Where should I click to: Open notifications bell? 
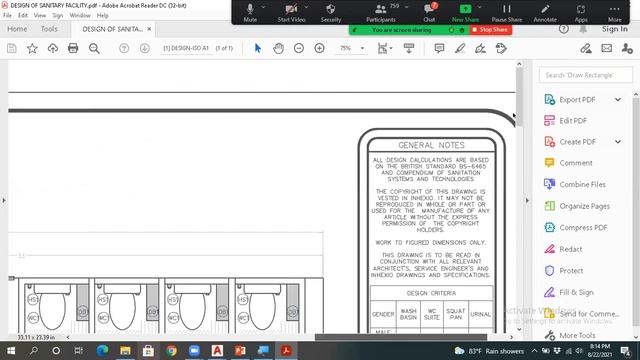click(x=583, y=29)
